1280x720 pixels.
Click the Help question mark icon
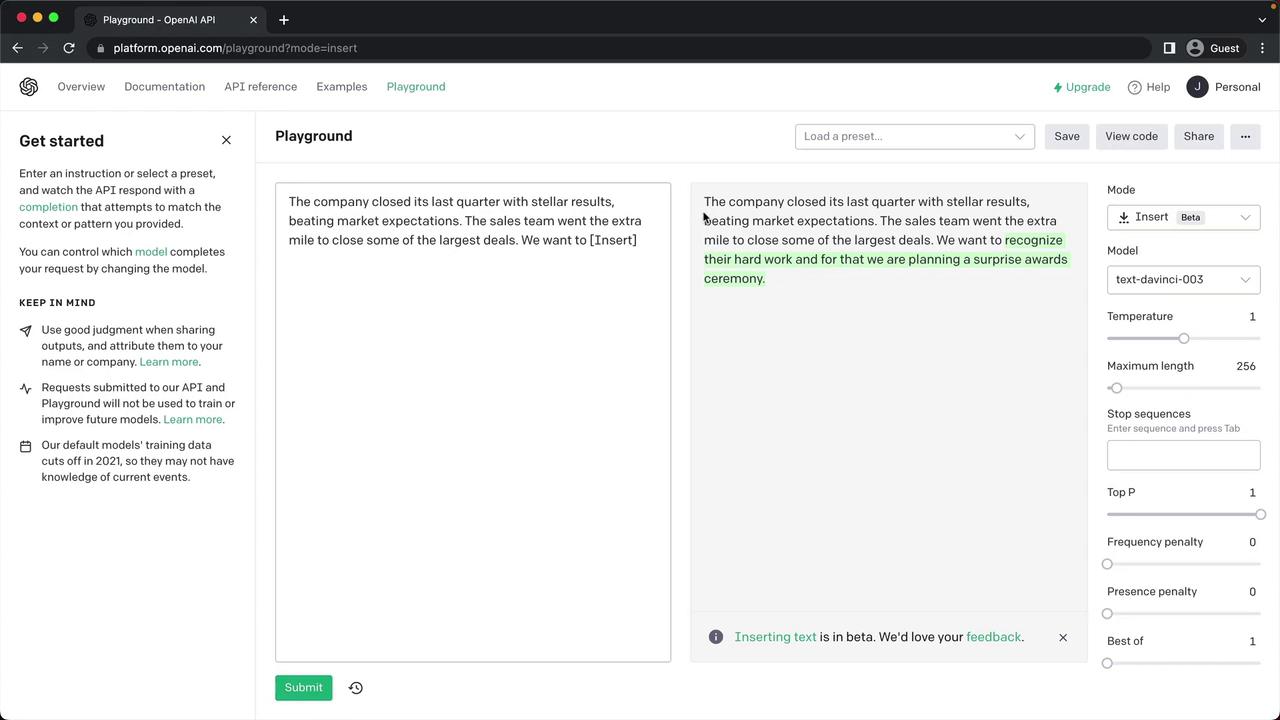[1134, 87]
